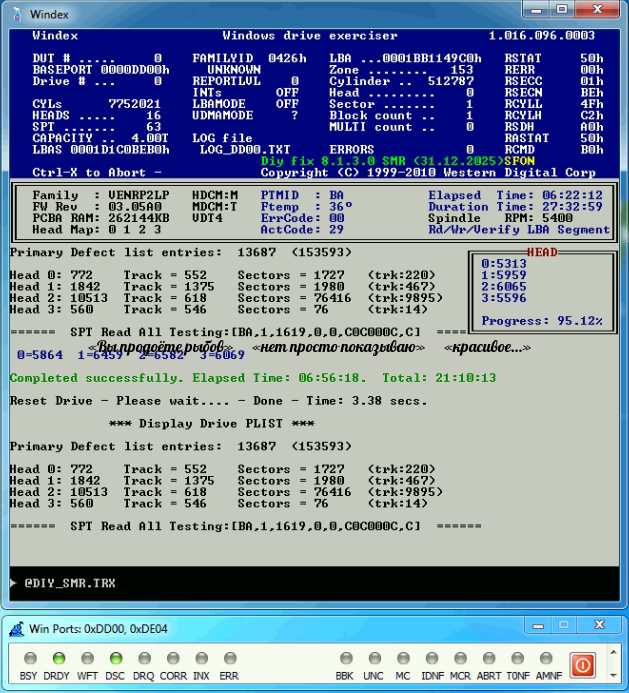This screenshot has width=629, height=693.
Task: Click the BSY status indicator light
Action: (x=30, y=659)
